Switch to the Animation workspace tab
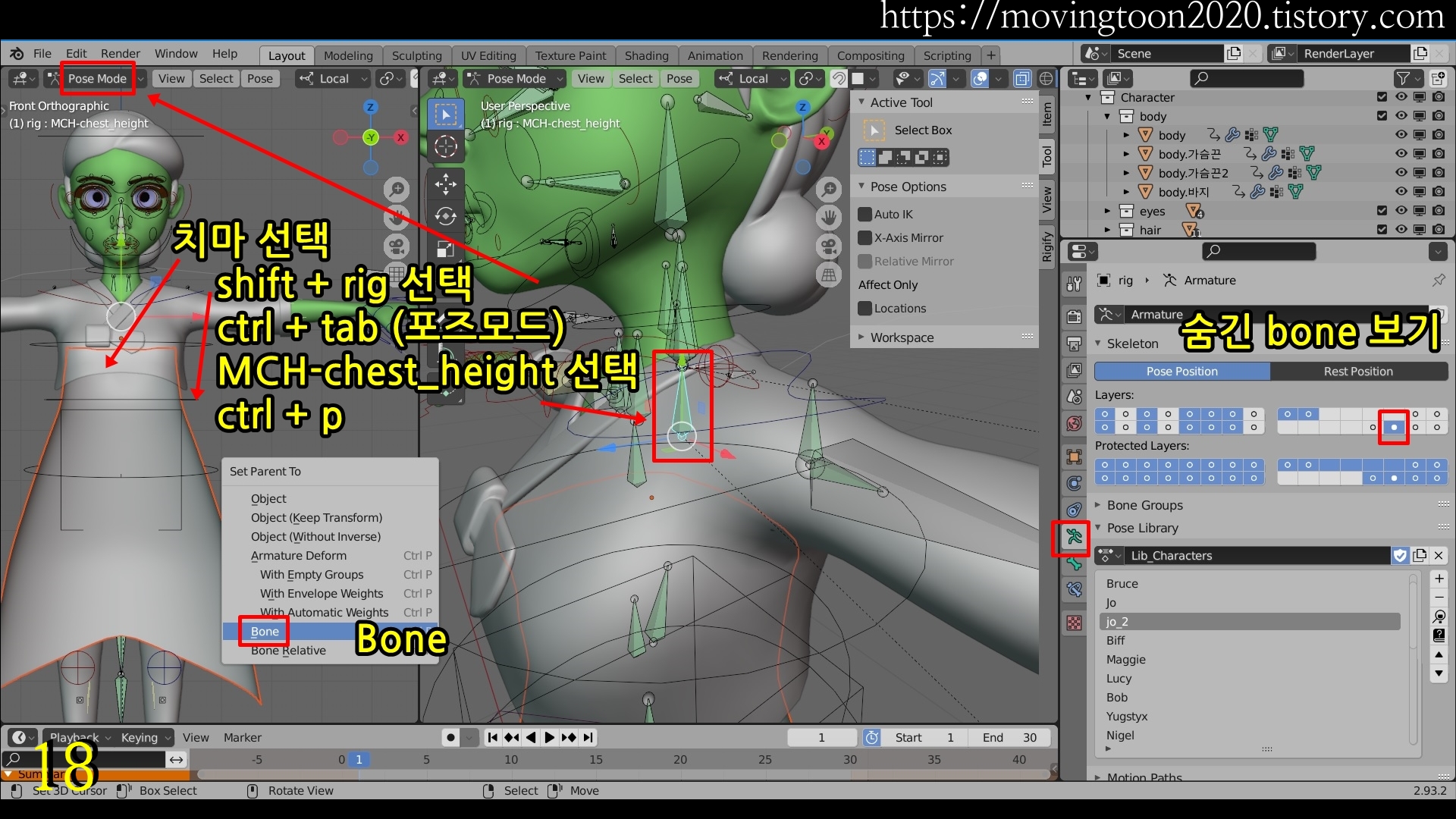Screen dimensions: 1456x819 click(715, 55)
